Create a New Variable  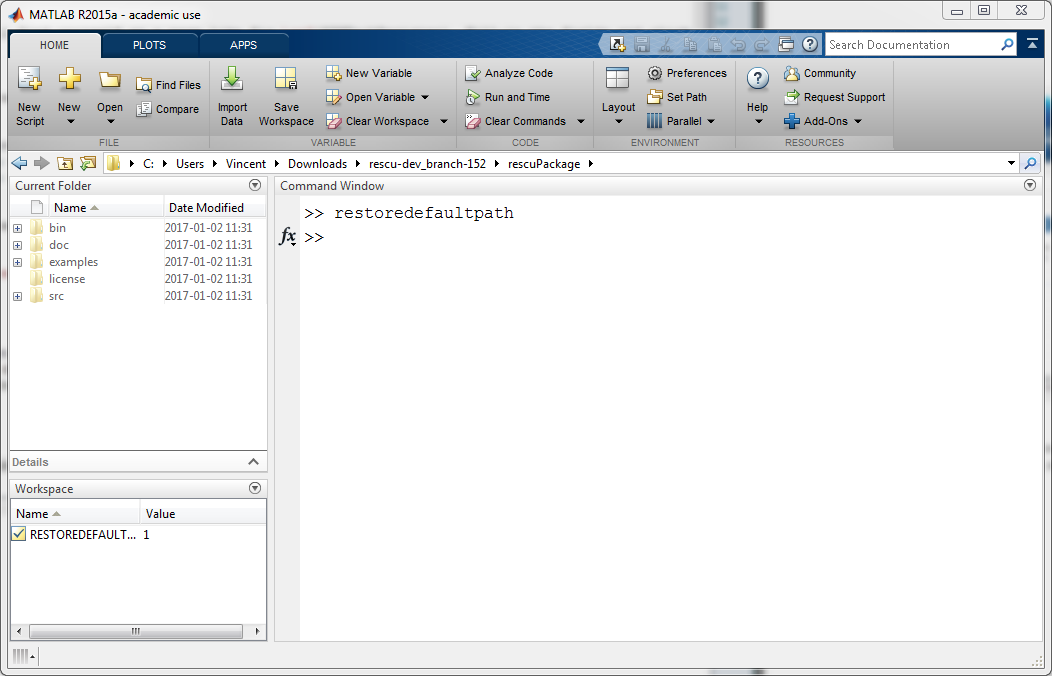tap(369, 72)
